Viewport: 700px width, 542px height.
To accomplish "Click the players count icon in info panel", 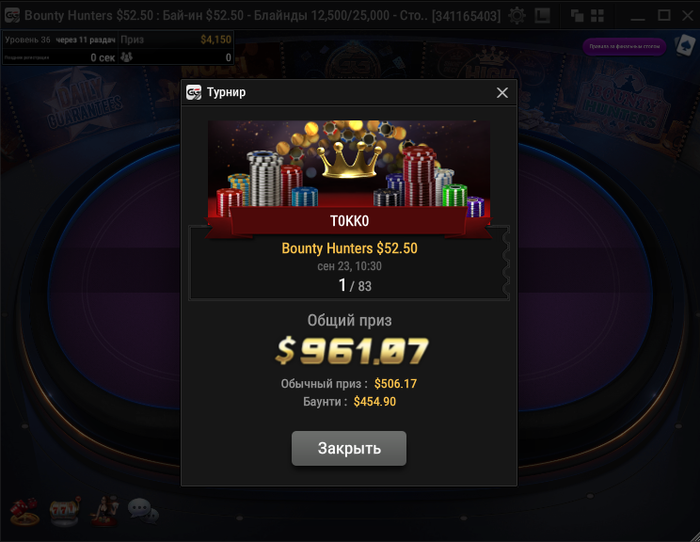I will pos(127,57).
